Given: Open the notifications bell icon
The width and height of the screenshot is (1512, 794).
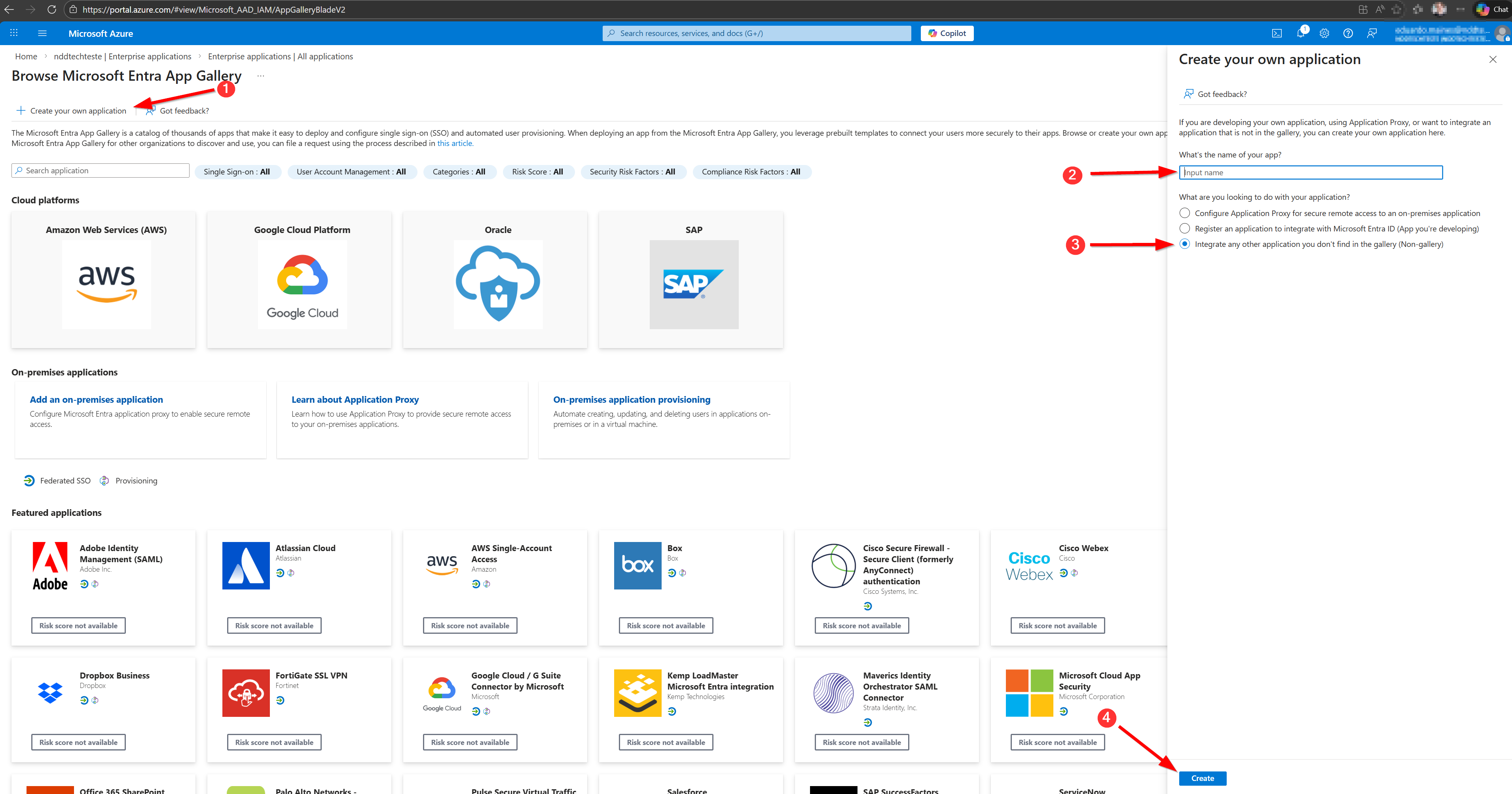Looking at the screenshot, I should pyautogui.click(x=1300, y=34).
